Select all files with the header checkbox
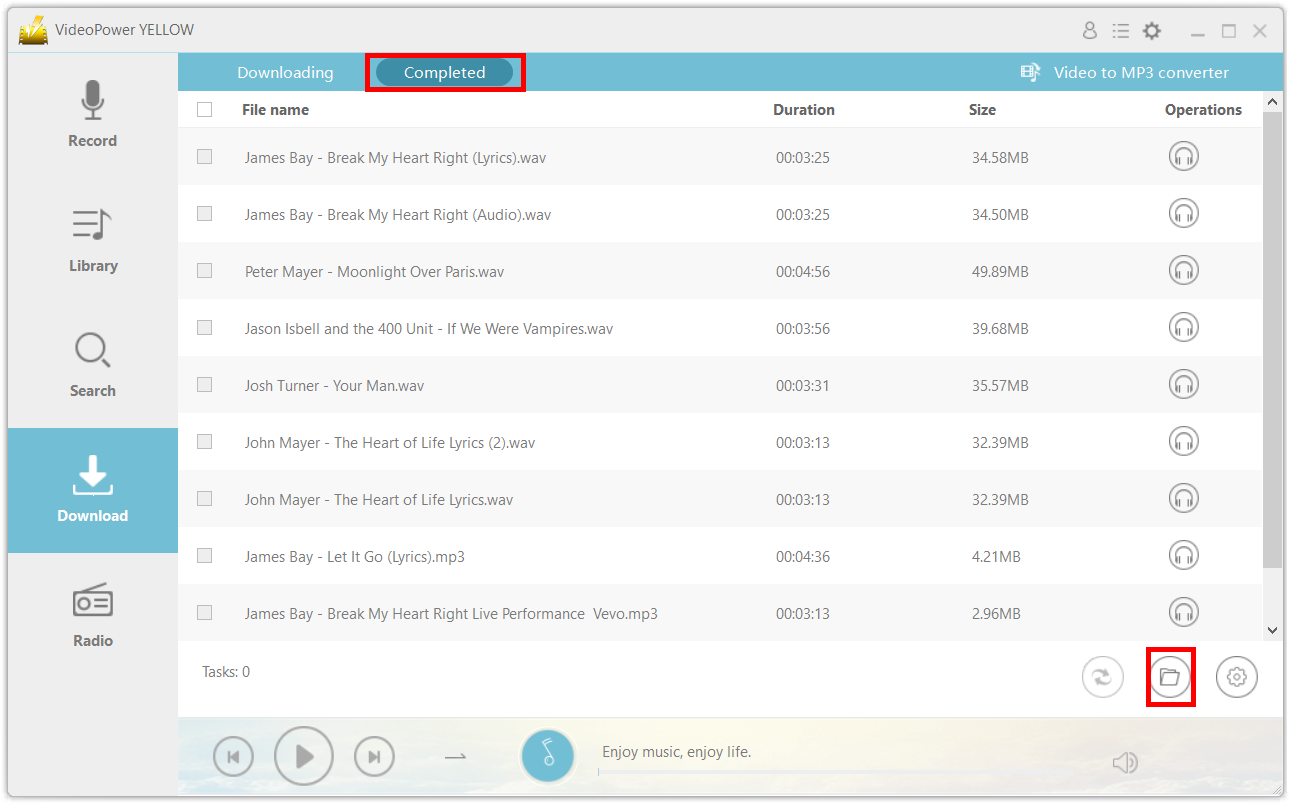 [x=204, y=109]
